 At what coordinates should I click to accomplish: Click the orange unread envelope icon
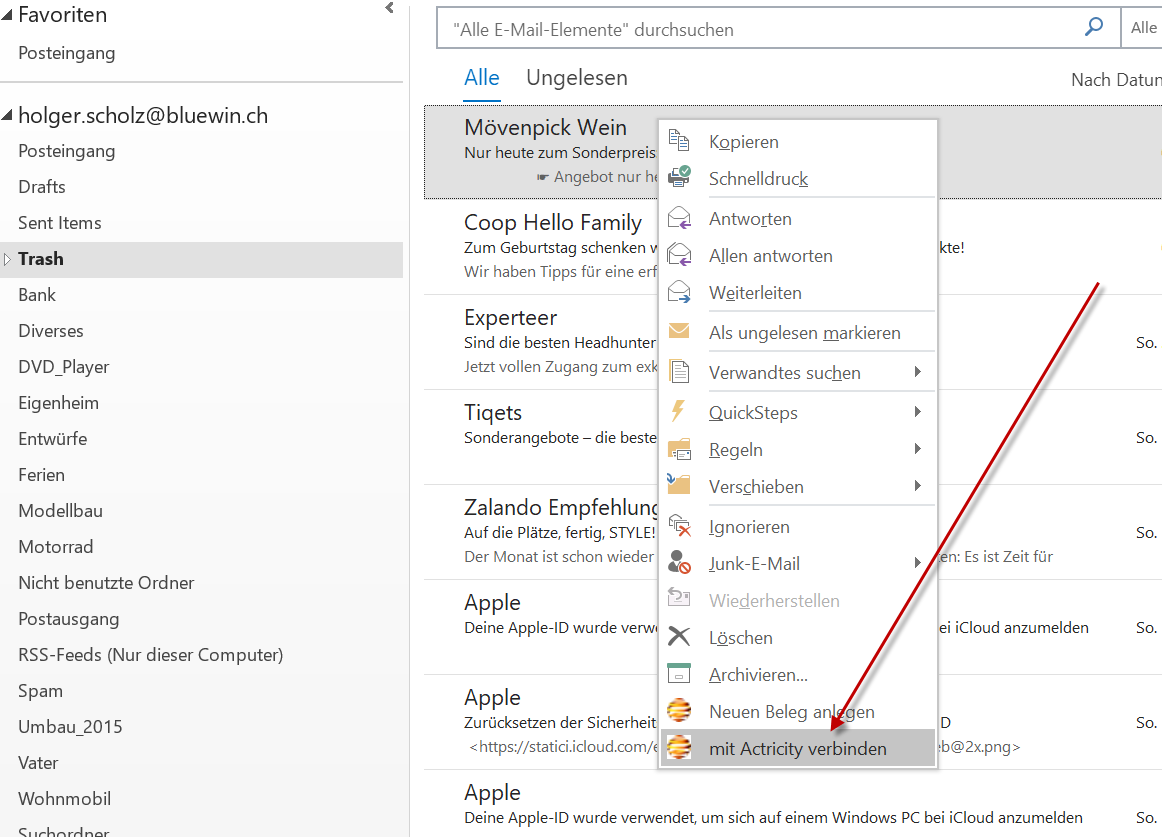(679, 331)
